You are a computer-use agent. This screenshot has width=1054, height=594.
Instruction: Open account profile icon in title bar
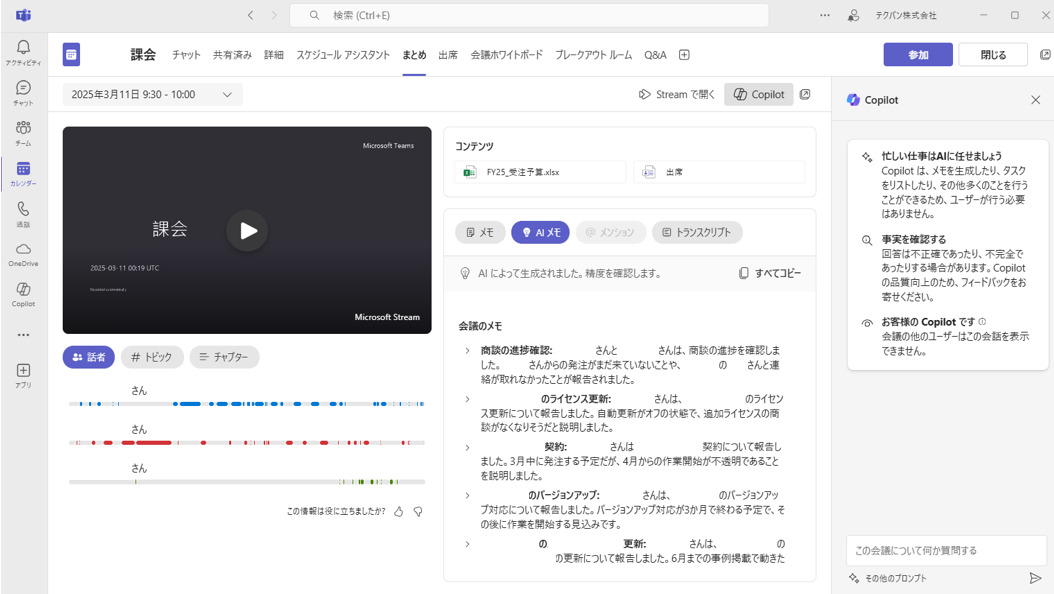854,15
